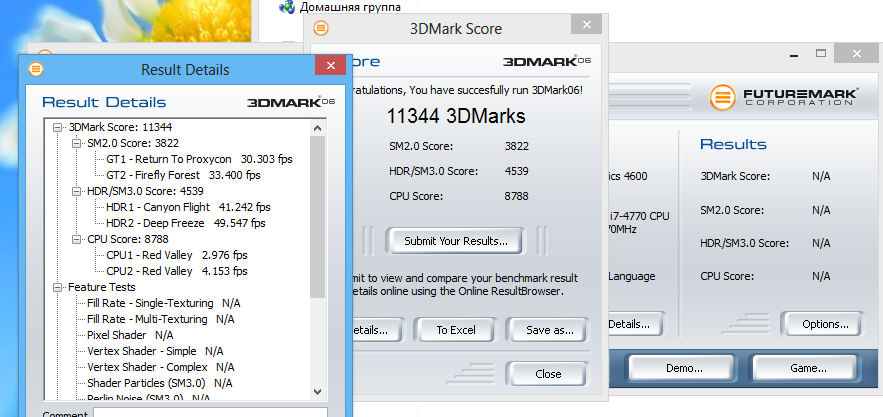Select Pixel Shader N/A row
Image resolution: width=883 pixels, height=417 pixels.
[130, 335]
